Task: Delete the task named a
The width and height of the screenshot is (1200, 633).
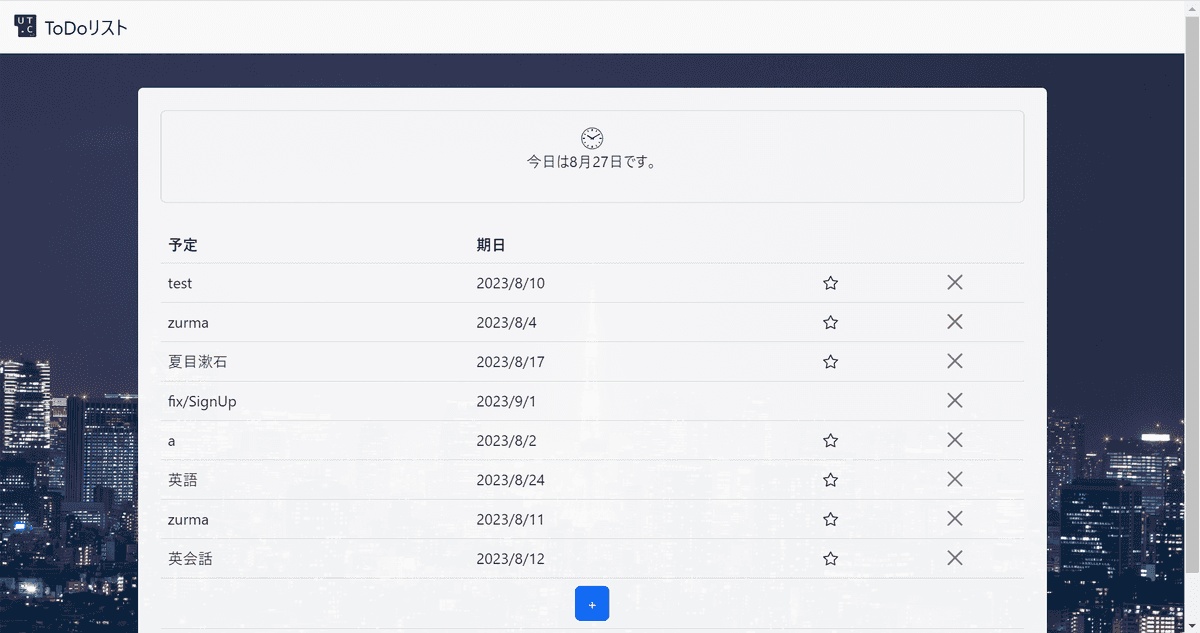Action: pos(954,440)
